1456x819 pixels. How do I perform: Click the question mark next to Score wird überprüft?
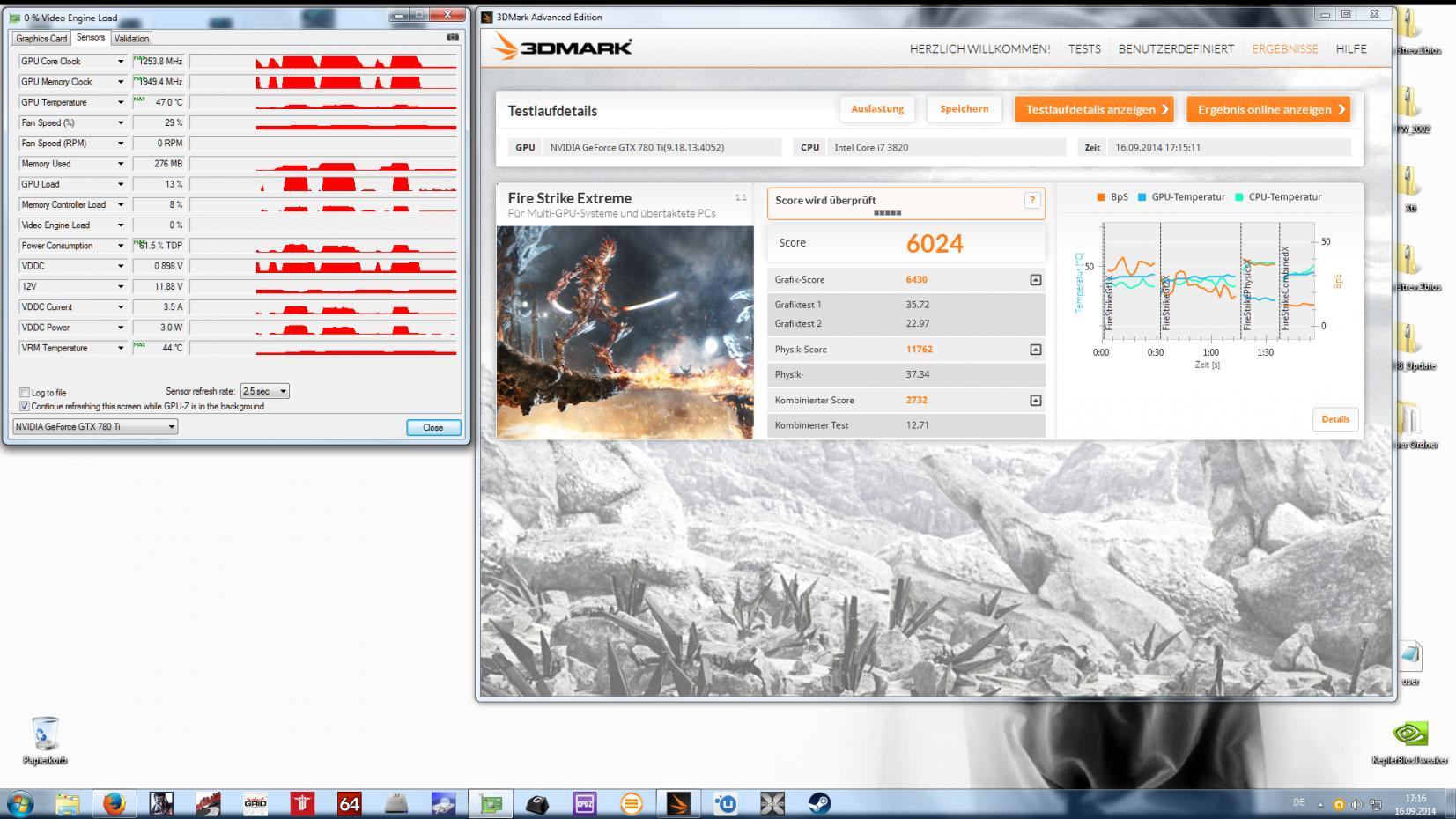click(1032, 201)
